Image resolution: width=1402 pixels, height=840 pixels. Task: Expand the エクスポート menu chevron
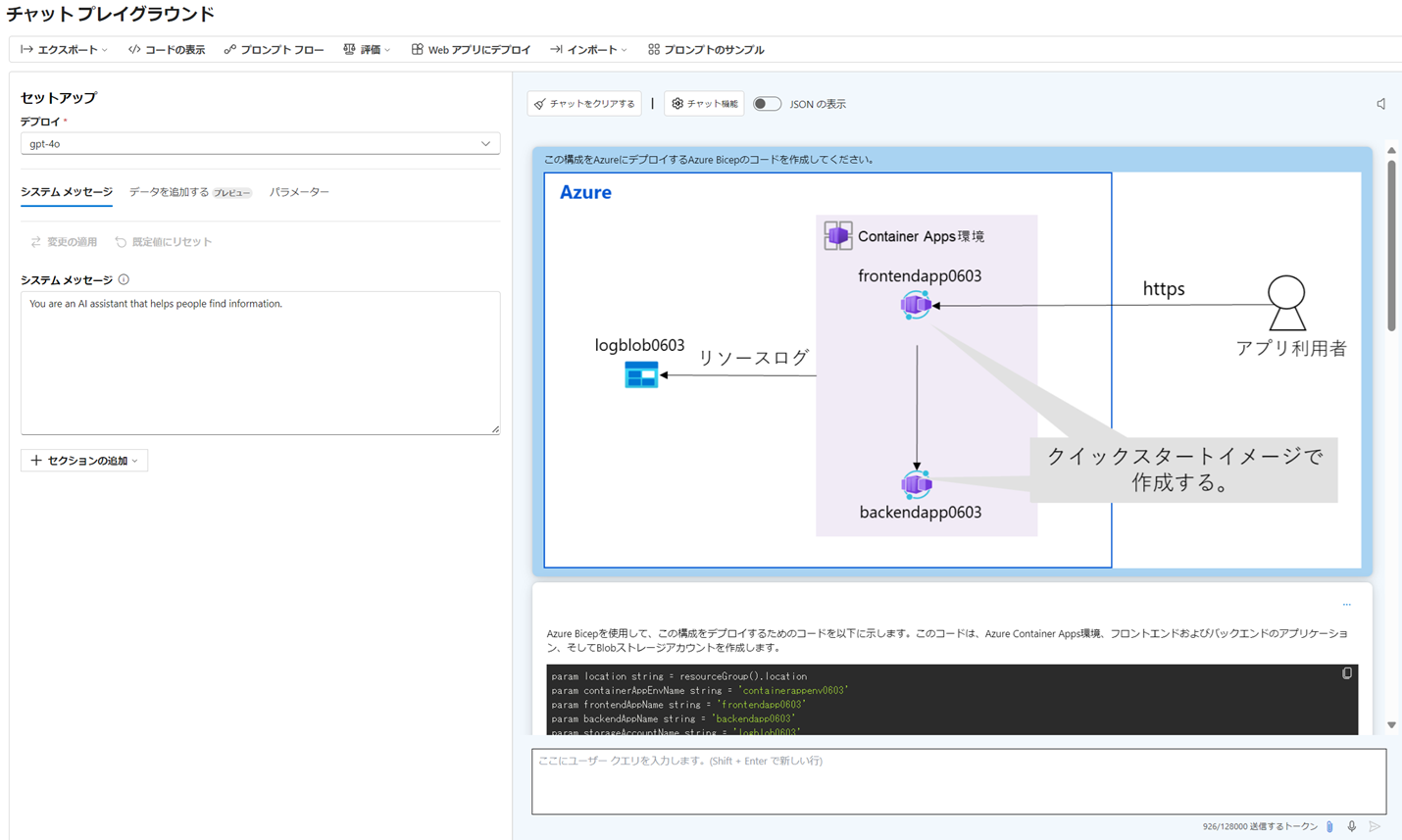click(105, 50)
